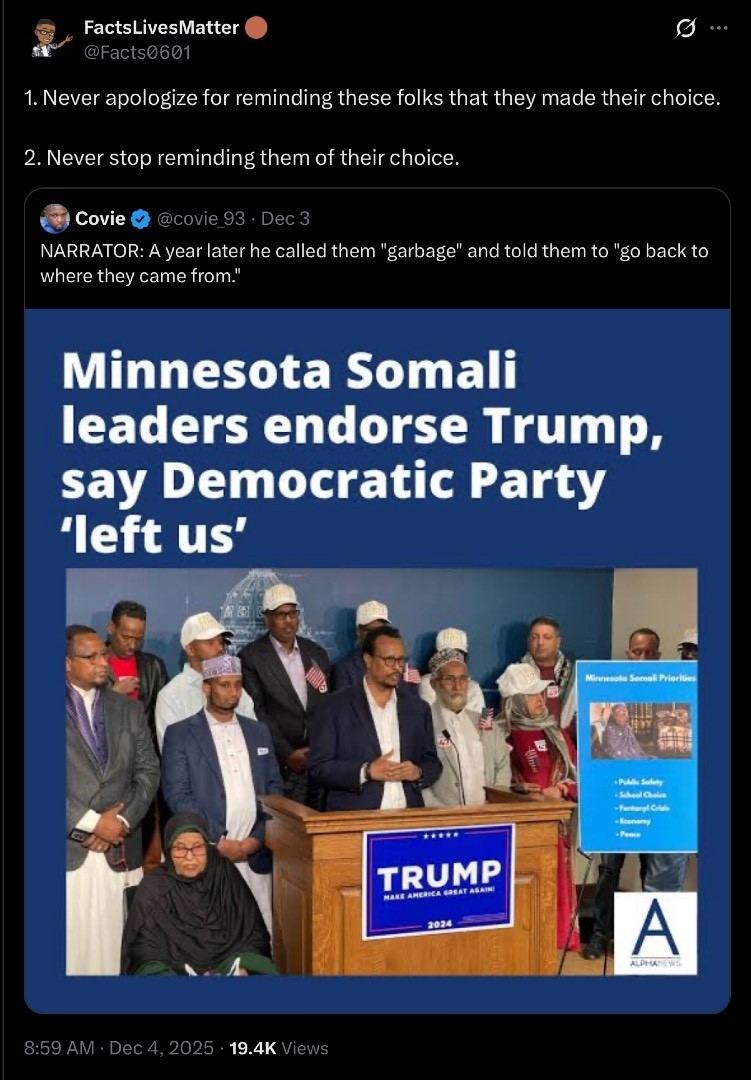Click Covie's blue verified checkmark badge
Image resolution: width=751 pixels, height=1080 pixels.
(141, 219)
